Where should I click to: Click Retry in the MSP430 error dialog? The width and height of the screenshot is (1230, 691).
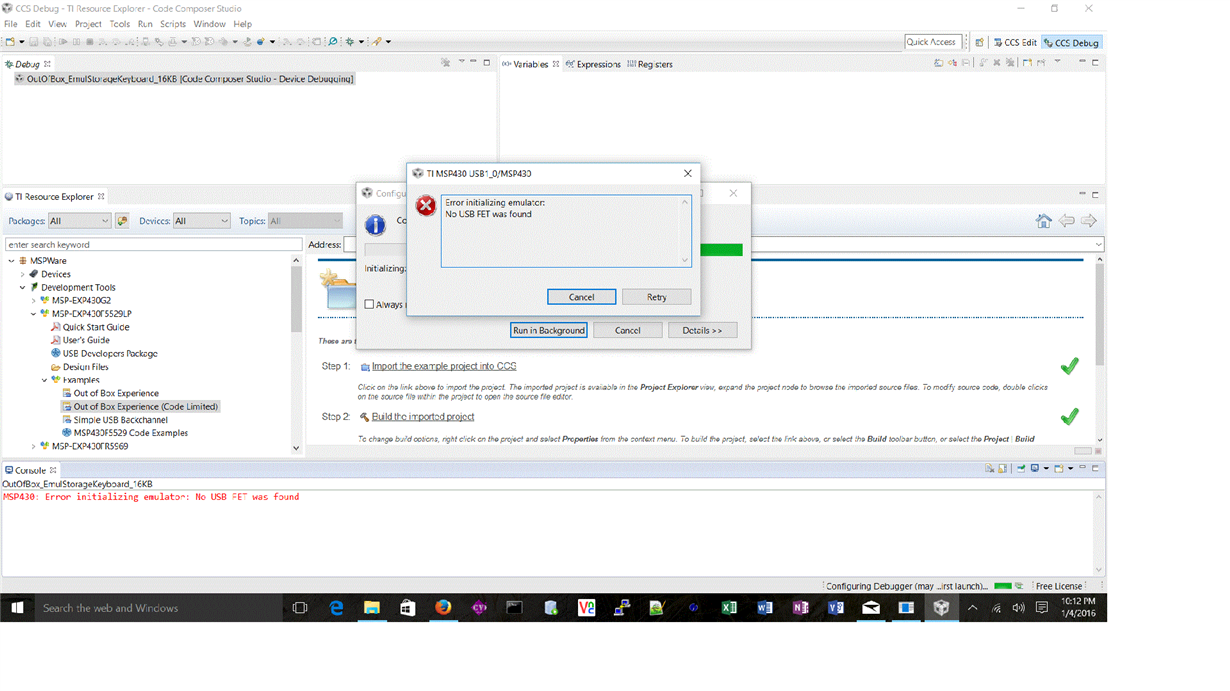(656, 297)
